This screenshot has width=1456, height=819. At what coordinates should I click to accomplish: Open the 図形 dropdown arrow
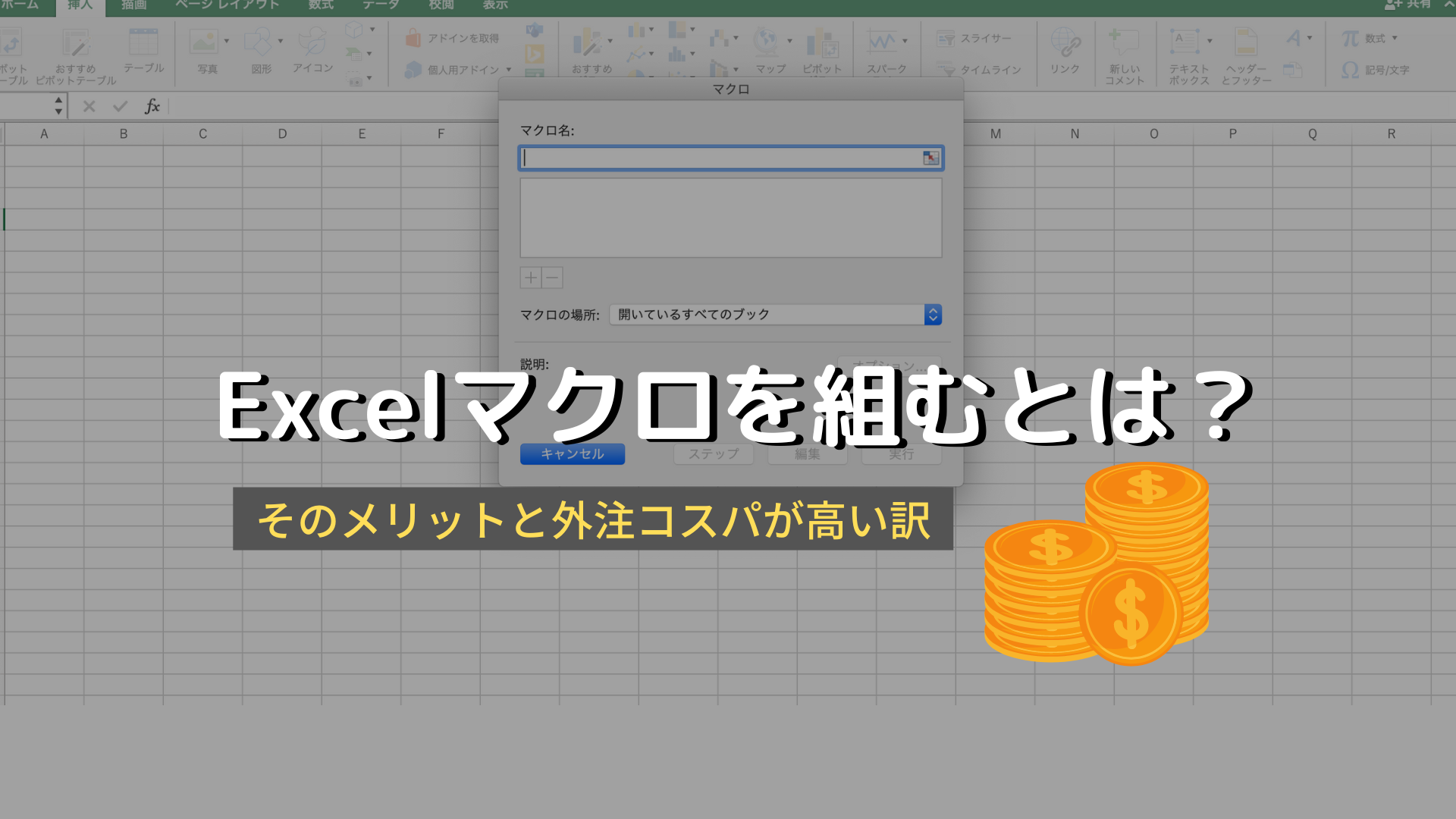pyautogui.click(x=280, y=41)
